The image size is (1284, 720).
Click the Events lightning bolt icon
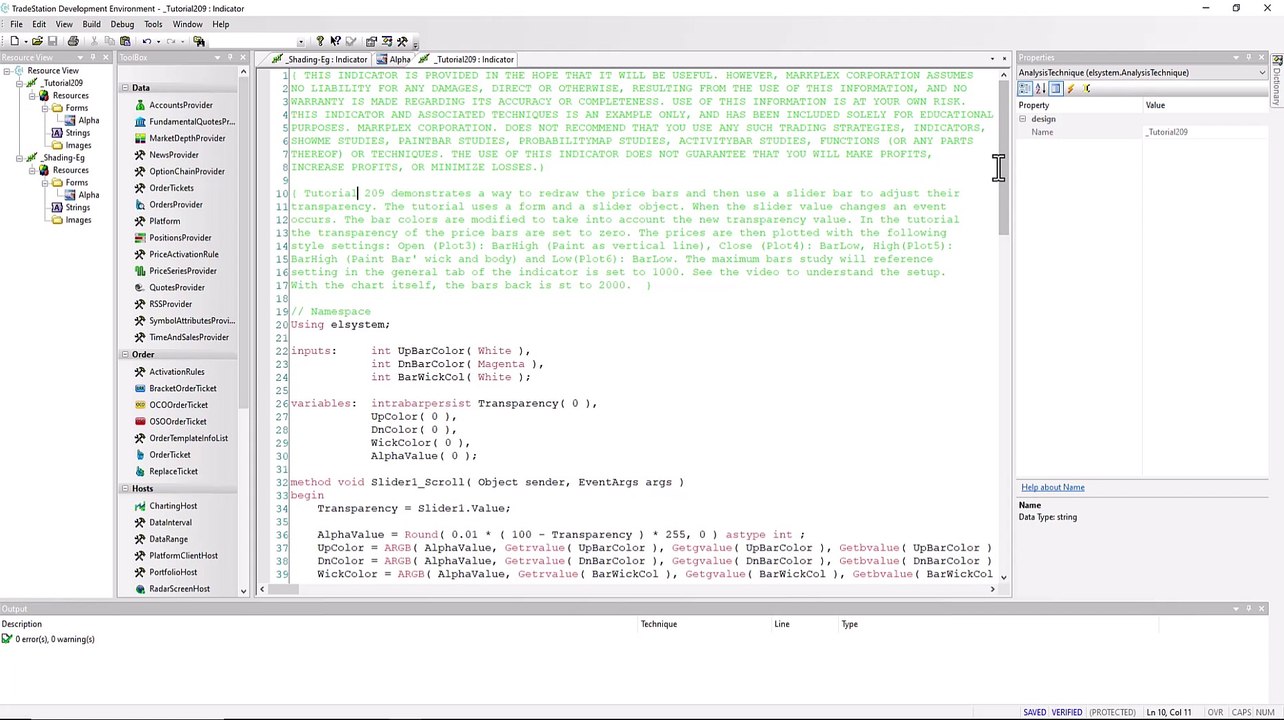point(1071,89)
